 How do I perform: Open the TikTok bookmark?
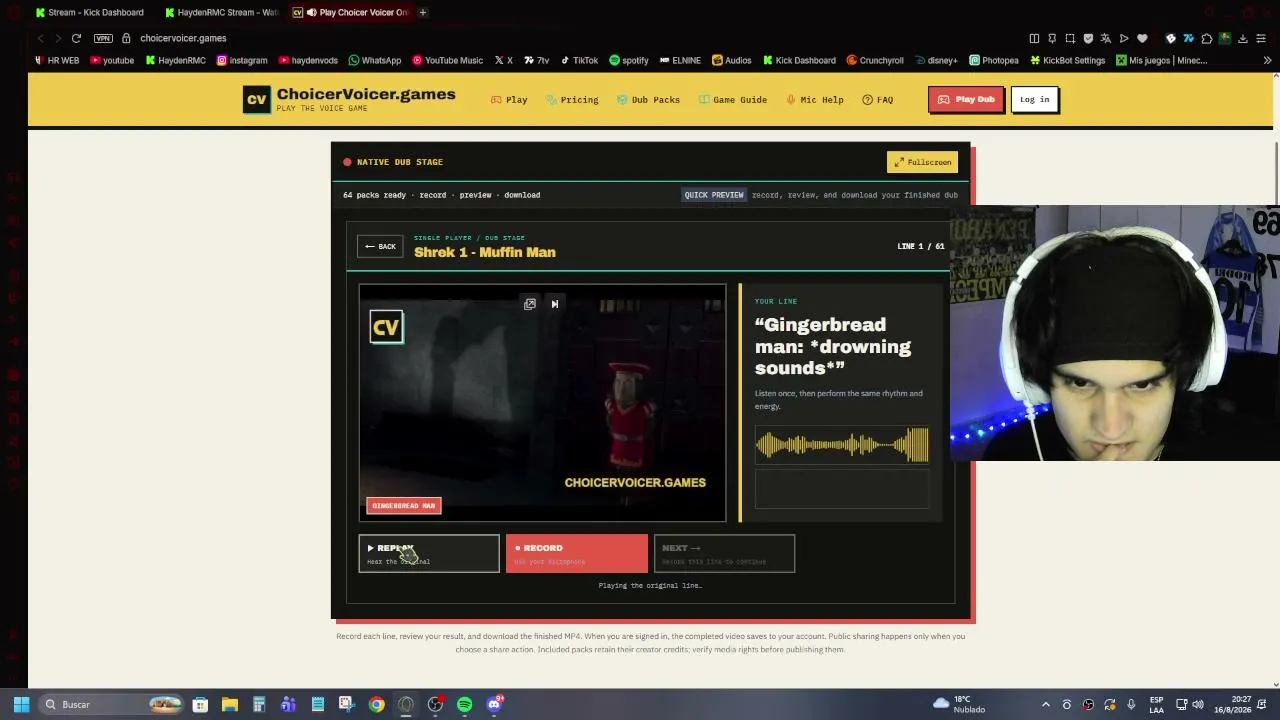tap(579, 60)
